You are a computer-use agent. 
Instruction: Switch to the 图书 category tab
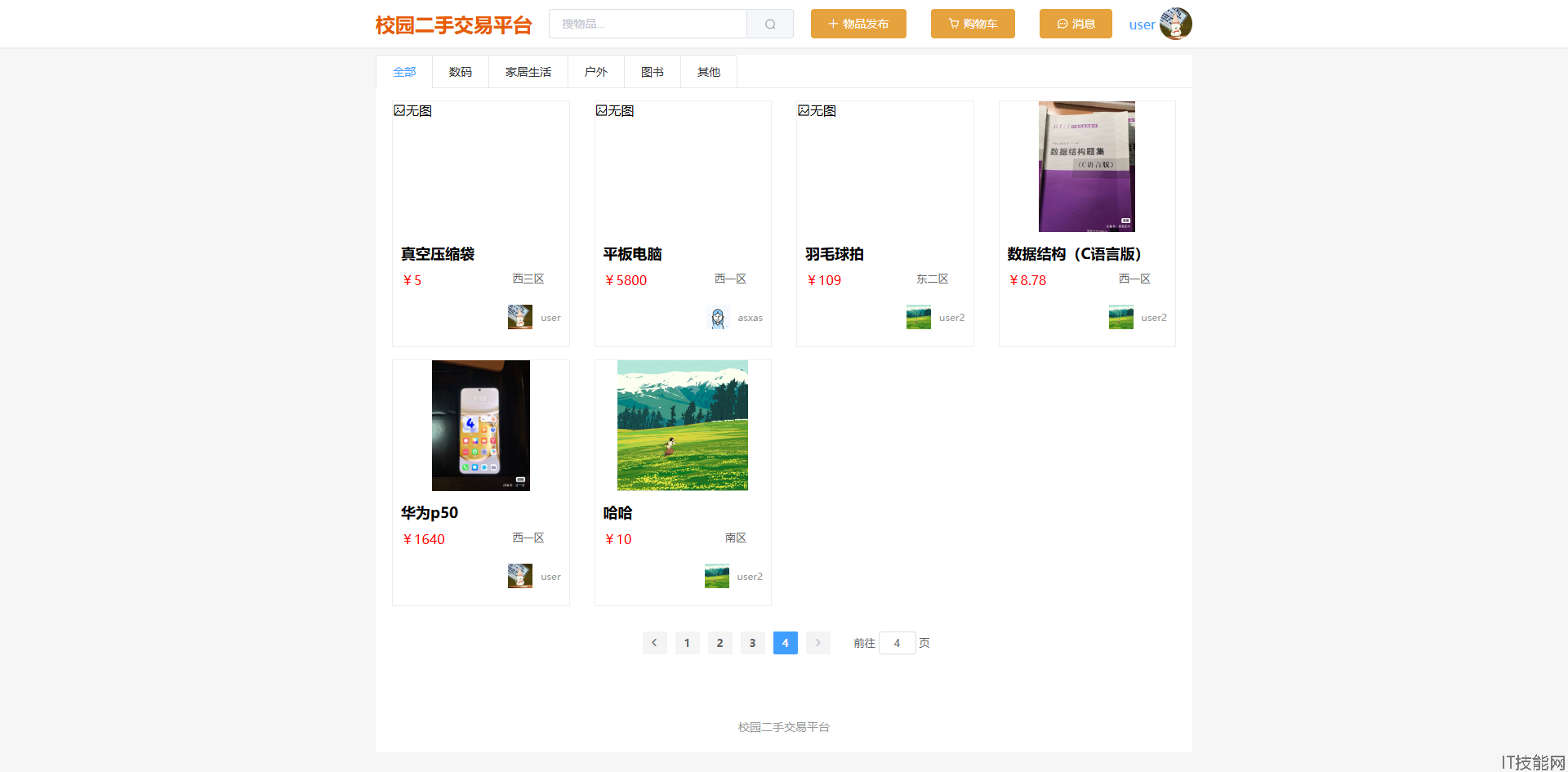pos(653,72)
